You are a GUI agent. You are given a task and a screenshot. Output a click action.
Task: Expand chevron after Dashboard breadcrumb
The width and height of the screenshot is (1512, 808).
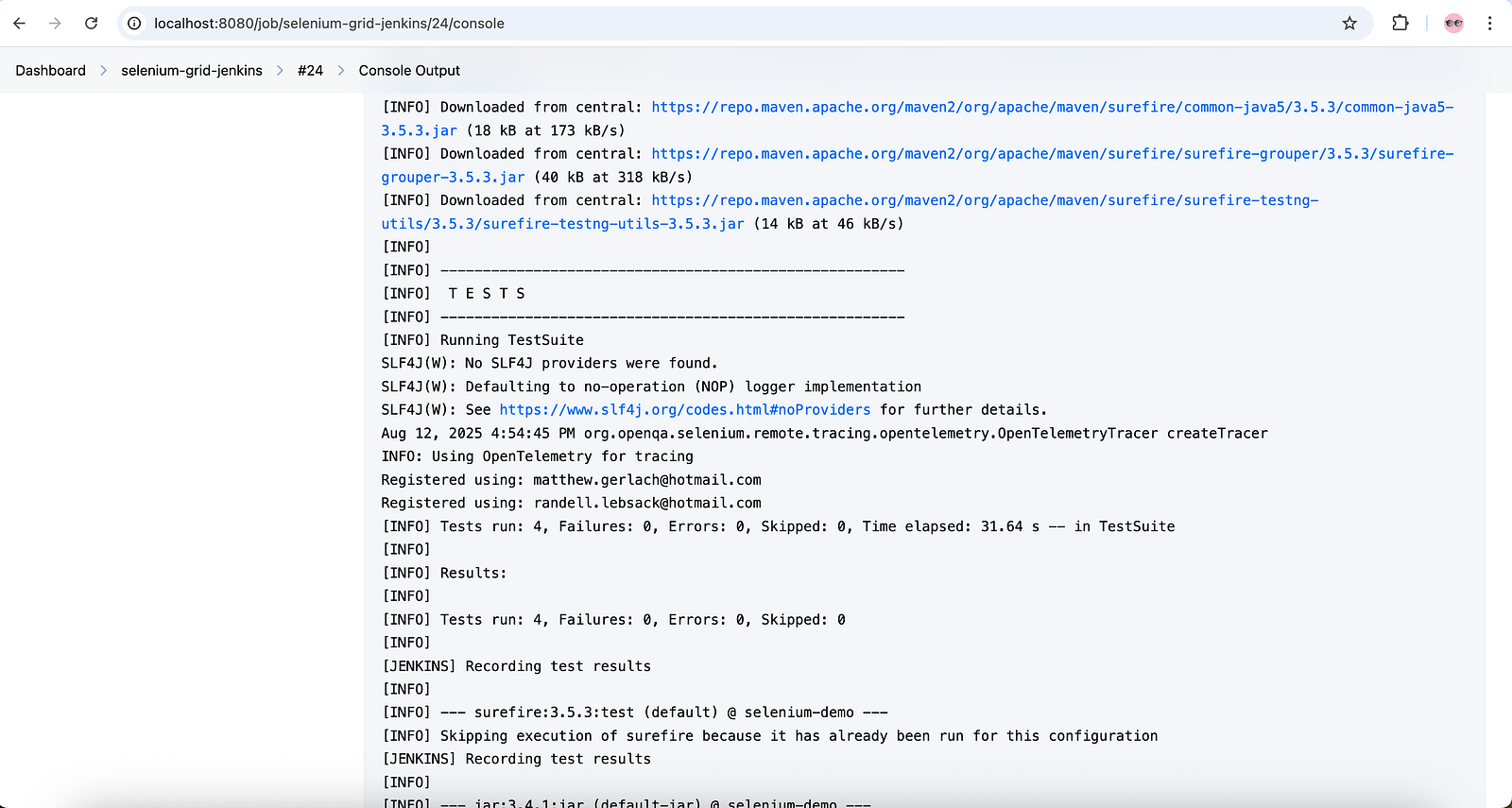pyautogui.click(x=104, y=71)
